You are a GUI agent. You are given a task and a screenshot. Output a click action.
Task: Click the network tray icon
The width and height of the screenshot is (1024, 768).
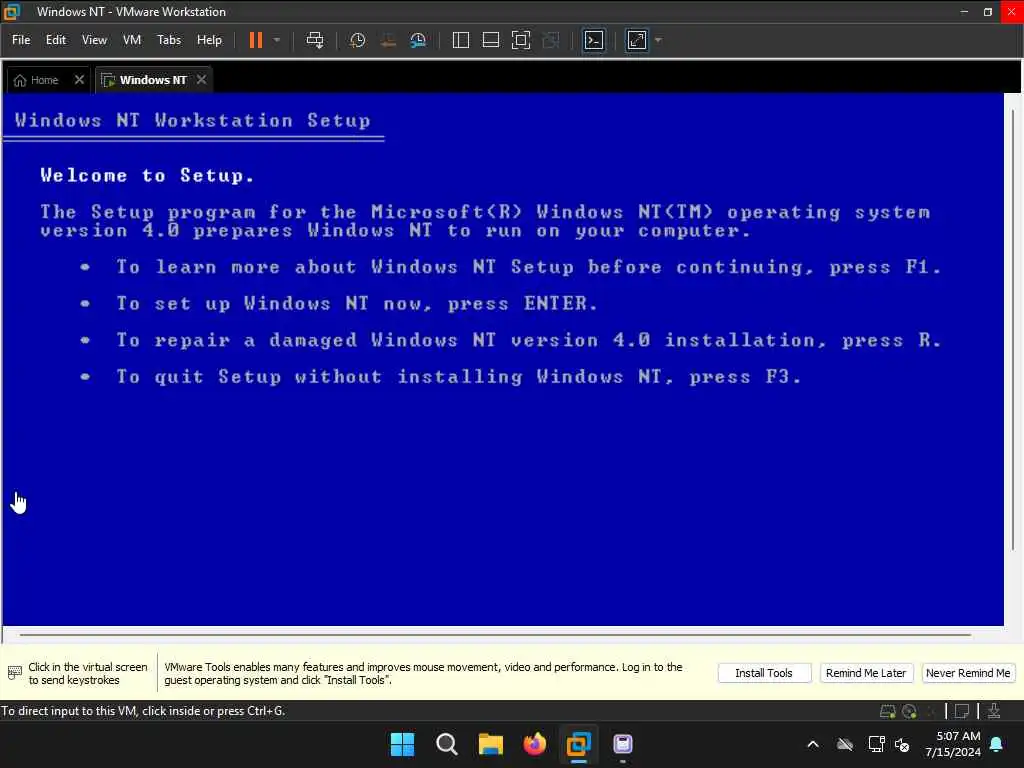tap(876, 744)
